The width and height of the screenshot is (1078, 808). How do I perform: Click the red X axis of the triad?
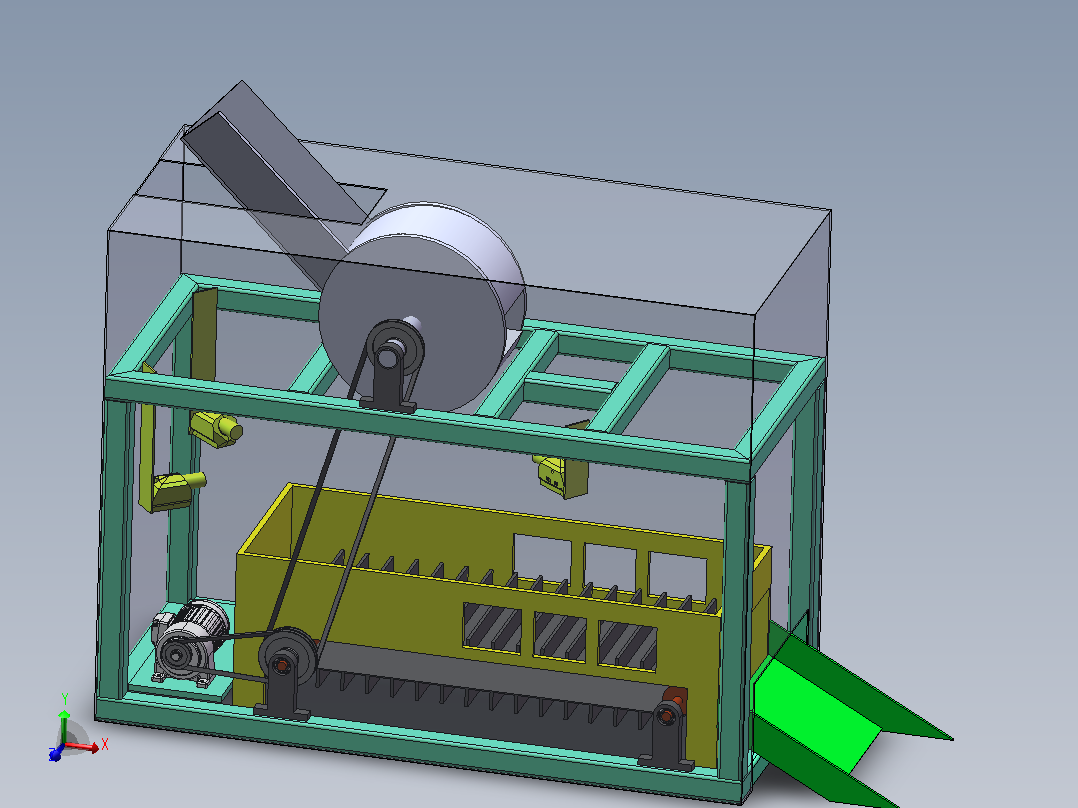click(82, 745)
